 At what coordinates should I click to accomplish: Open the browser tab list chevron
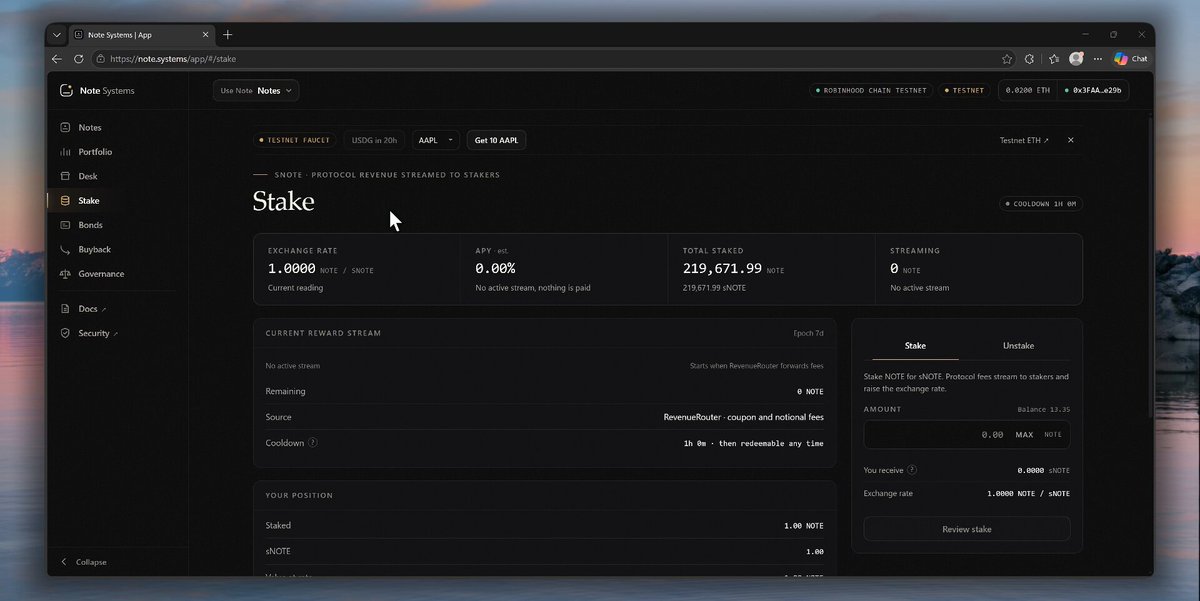pyautogui.click(x=57, y=35)
